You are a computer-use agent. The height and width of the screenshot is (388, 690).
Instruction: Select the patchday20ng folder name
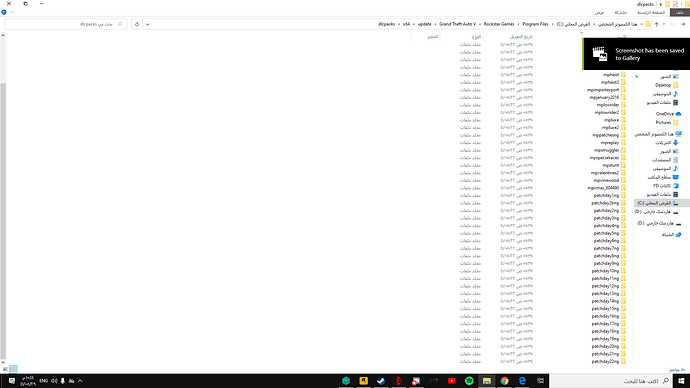click(x=606, y=346)
